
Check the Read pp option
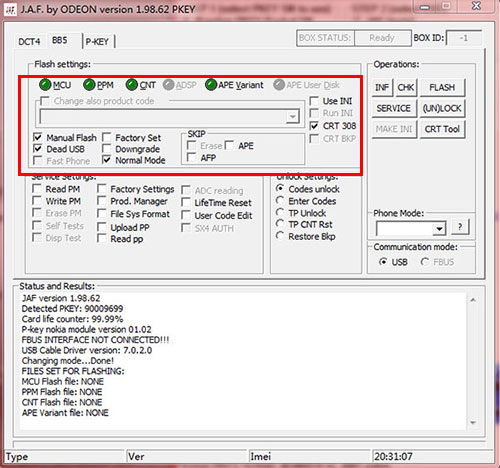(x=102, y=239)
